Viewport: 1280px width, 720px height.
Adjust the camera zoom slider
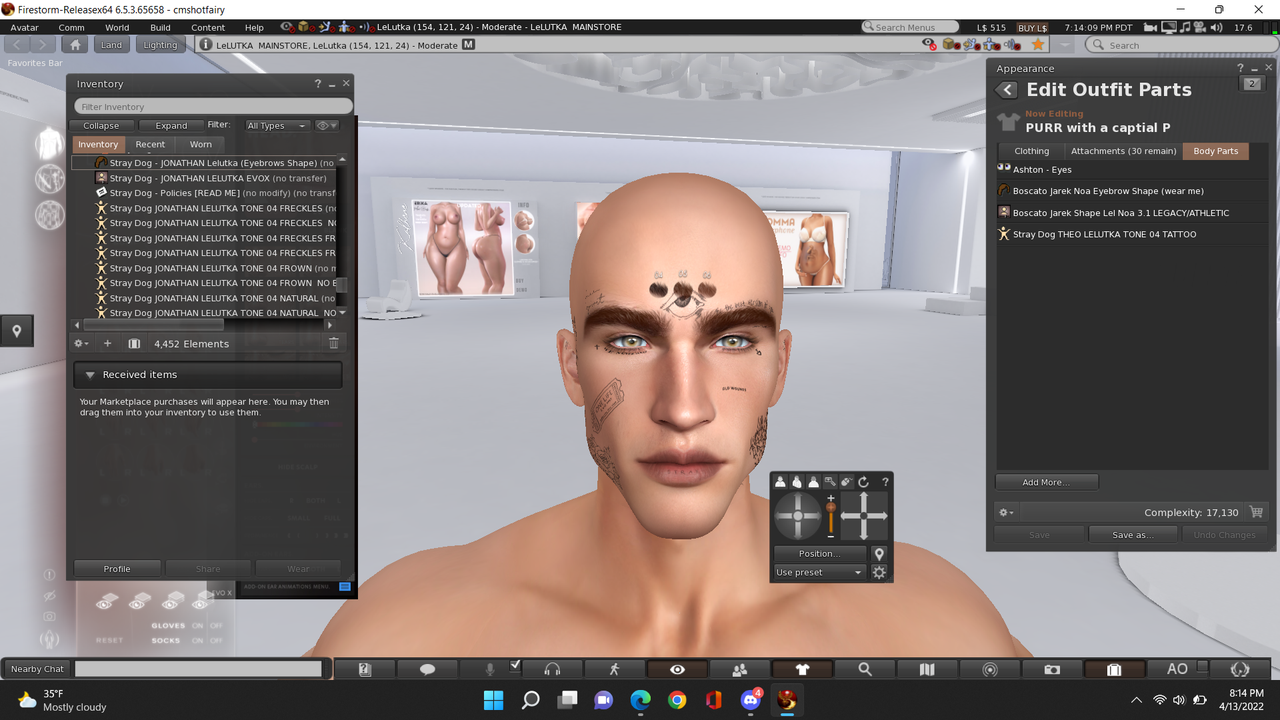click(x=829, y=510)
